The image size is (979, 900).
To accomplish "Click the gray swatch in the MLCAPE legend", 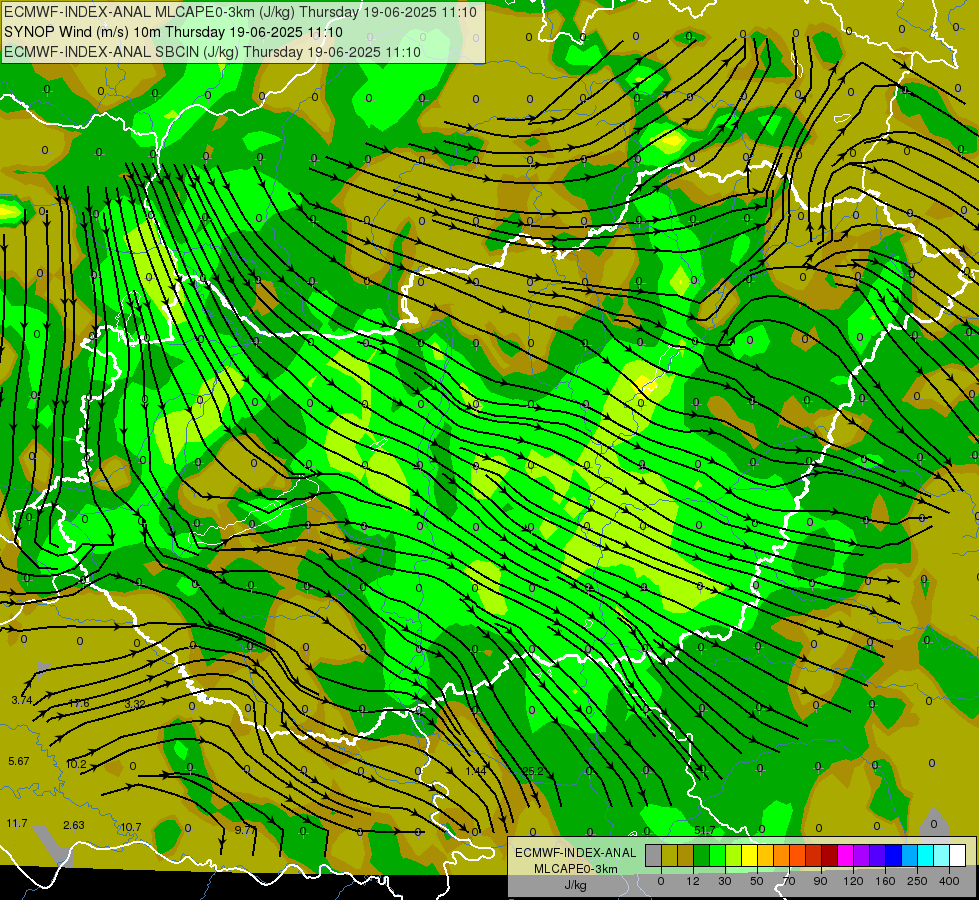I will (x=654, y=855).
